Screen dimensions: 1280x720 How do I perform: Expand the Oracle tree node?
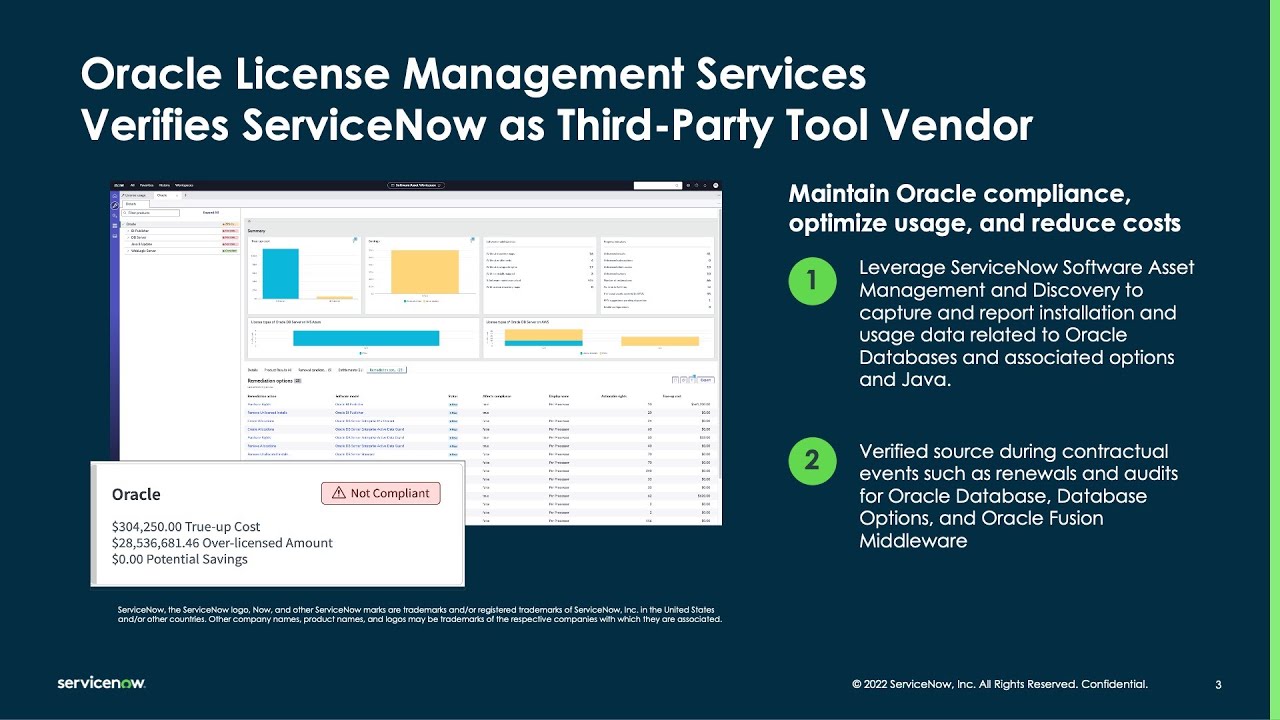[123, 224]
